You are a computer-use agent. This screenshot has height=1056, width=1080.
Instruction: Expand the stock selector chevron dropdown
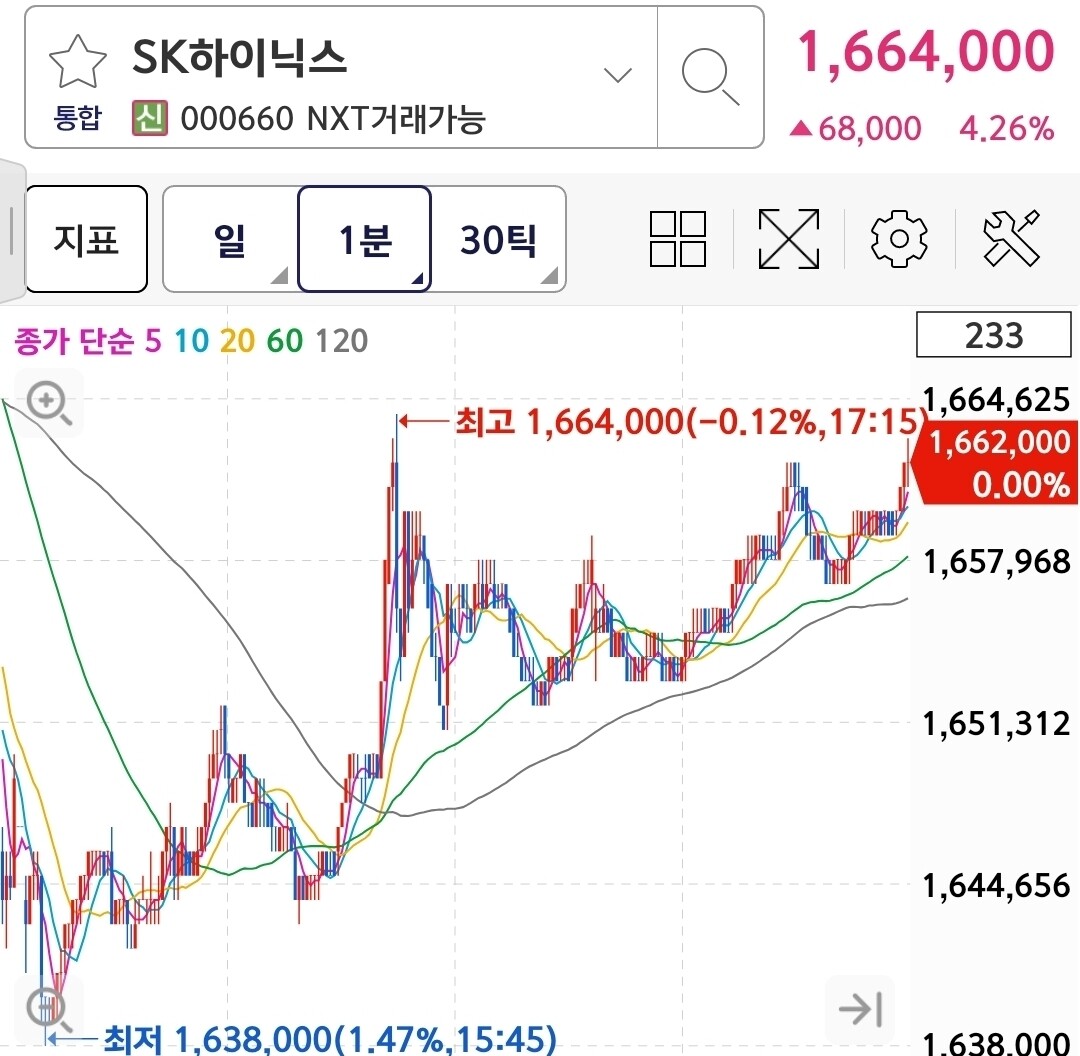[x=617, y=74]
